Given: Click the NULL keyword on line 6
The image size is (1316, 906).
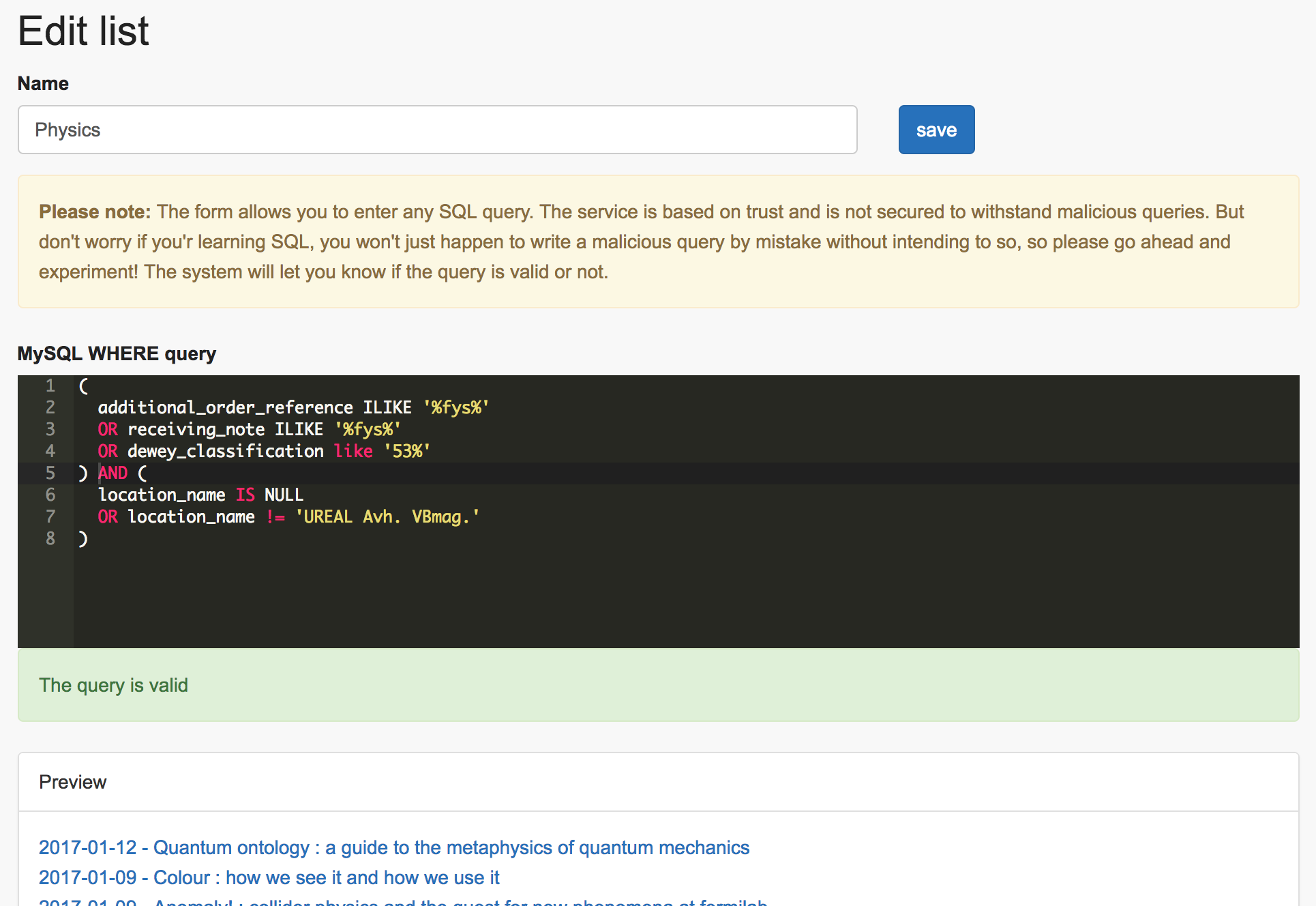Looking at the screenshot, I should (x=284, y=495).
